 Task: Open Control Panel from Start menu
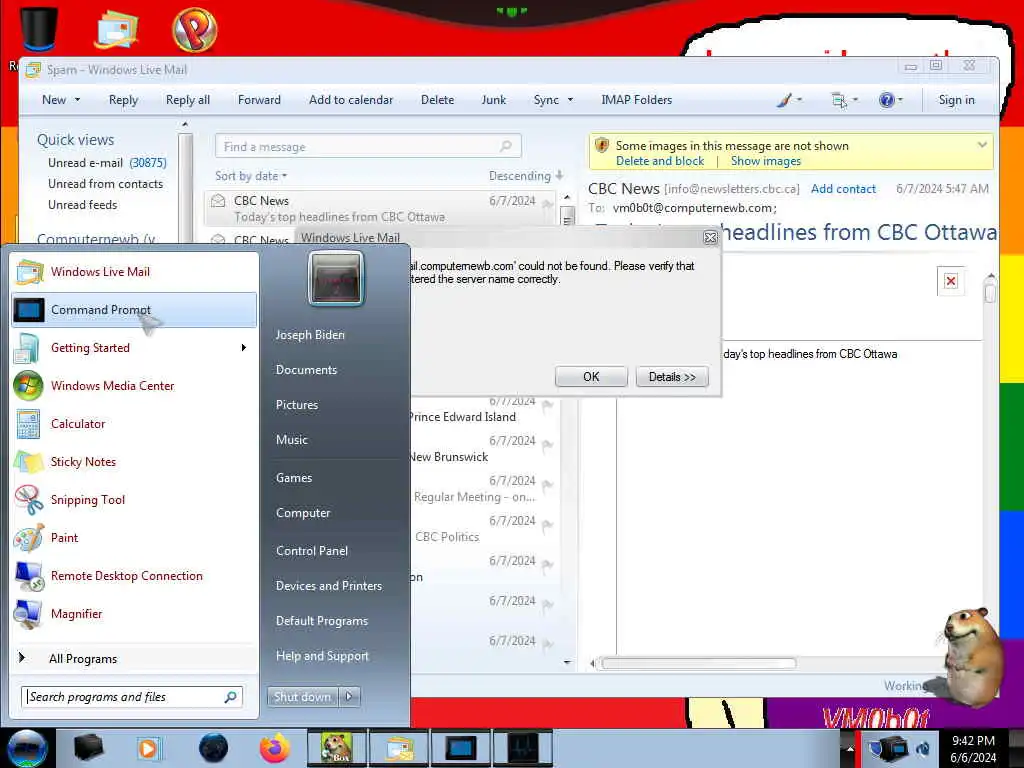312,551
